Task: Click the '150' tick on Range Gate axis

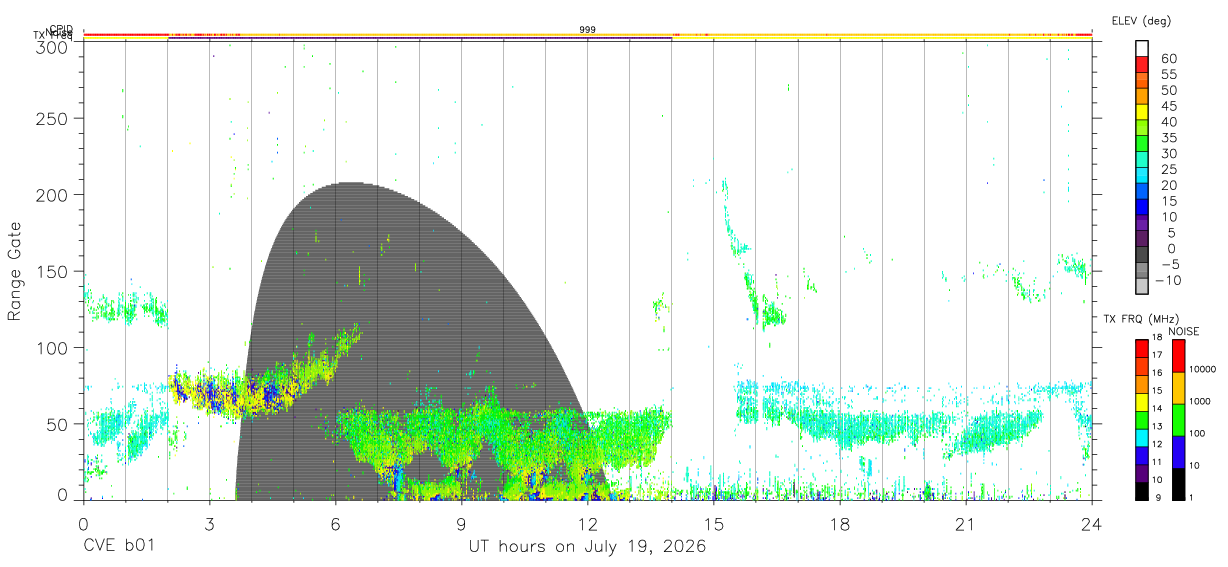Action: [52, 271]
